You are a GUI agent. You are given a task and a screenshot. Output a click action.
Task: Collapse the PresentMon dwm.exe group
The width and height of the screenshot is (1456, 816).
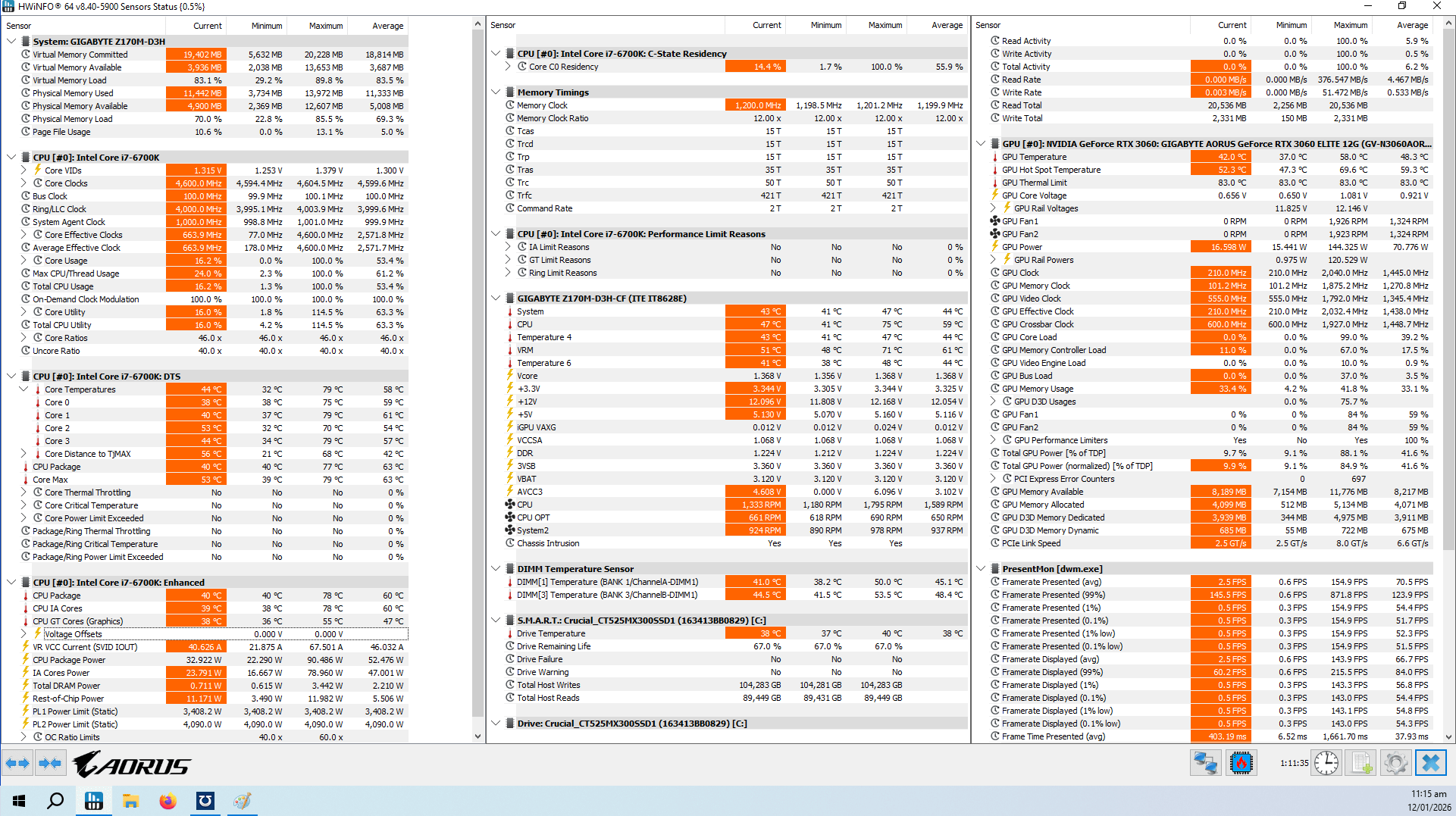click(x=981, y=569)
